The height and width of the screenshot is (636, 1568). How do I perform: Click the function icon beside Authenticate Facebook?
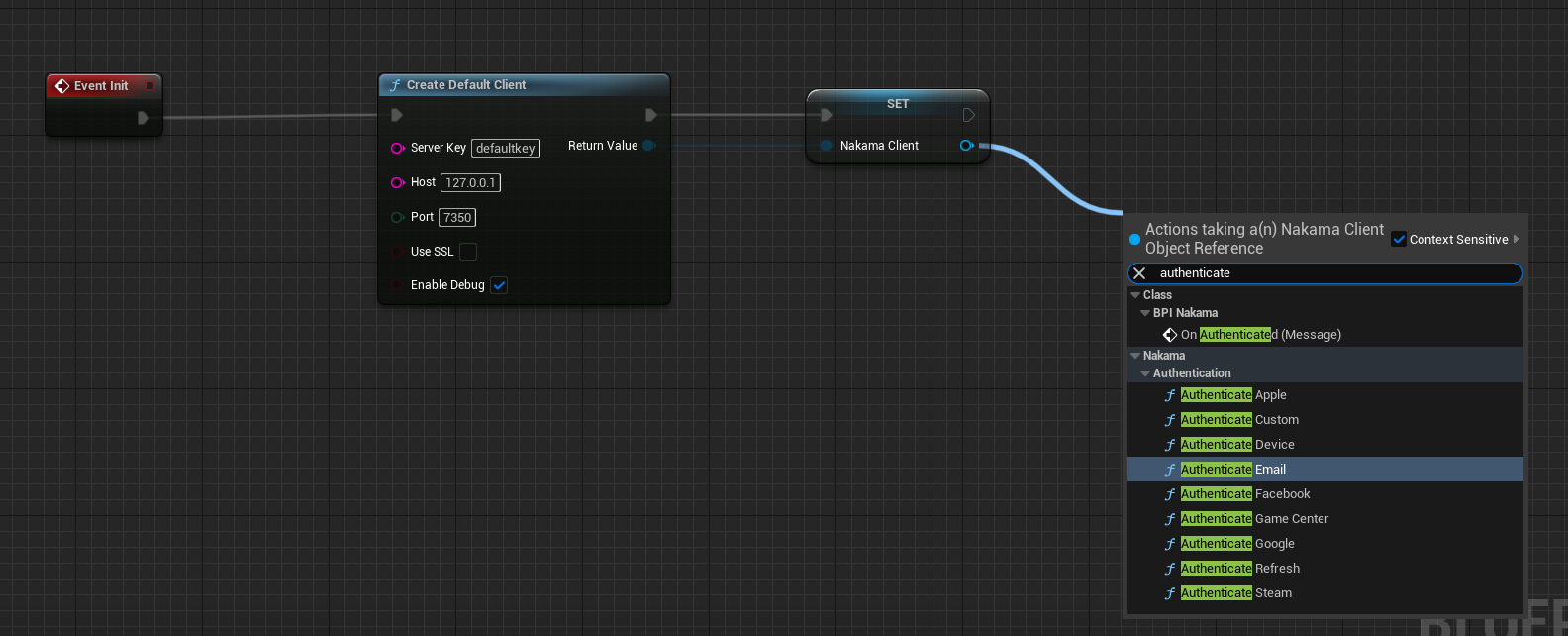coord(1170,494)
